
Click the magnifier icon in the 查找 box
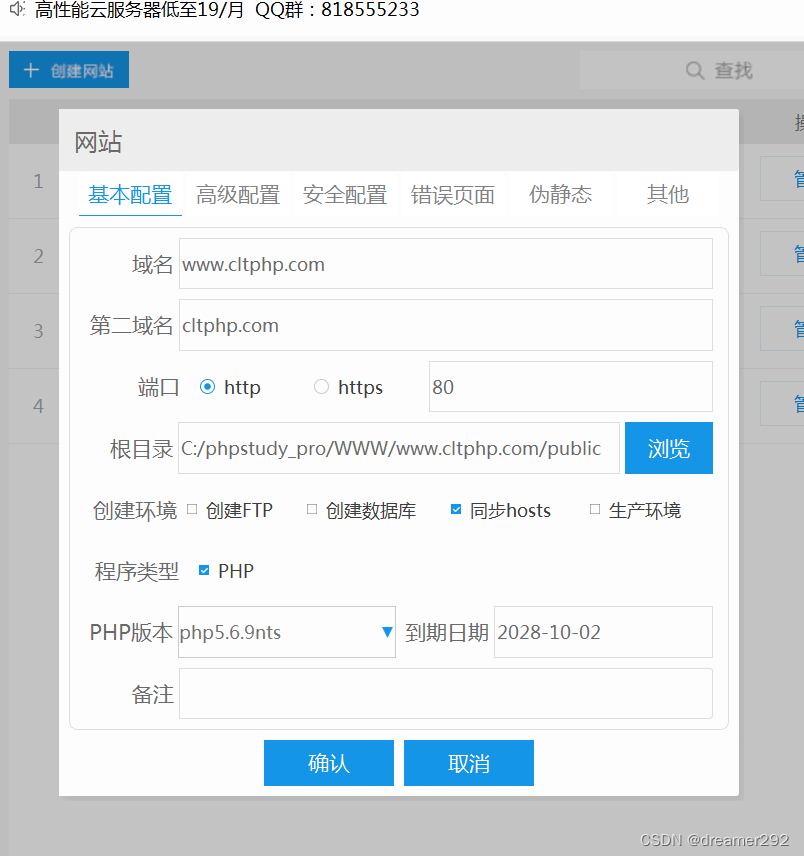694,70
